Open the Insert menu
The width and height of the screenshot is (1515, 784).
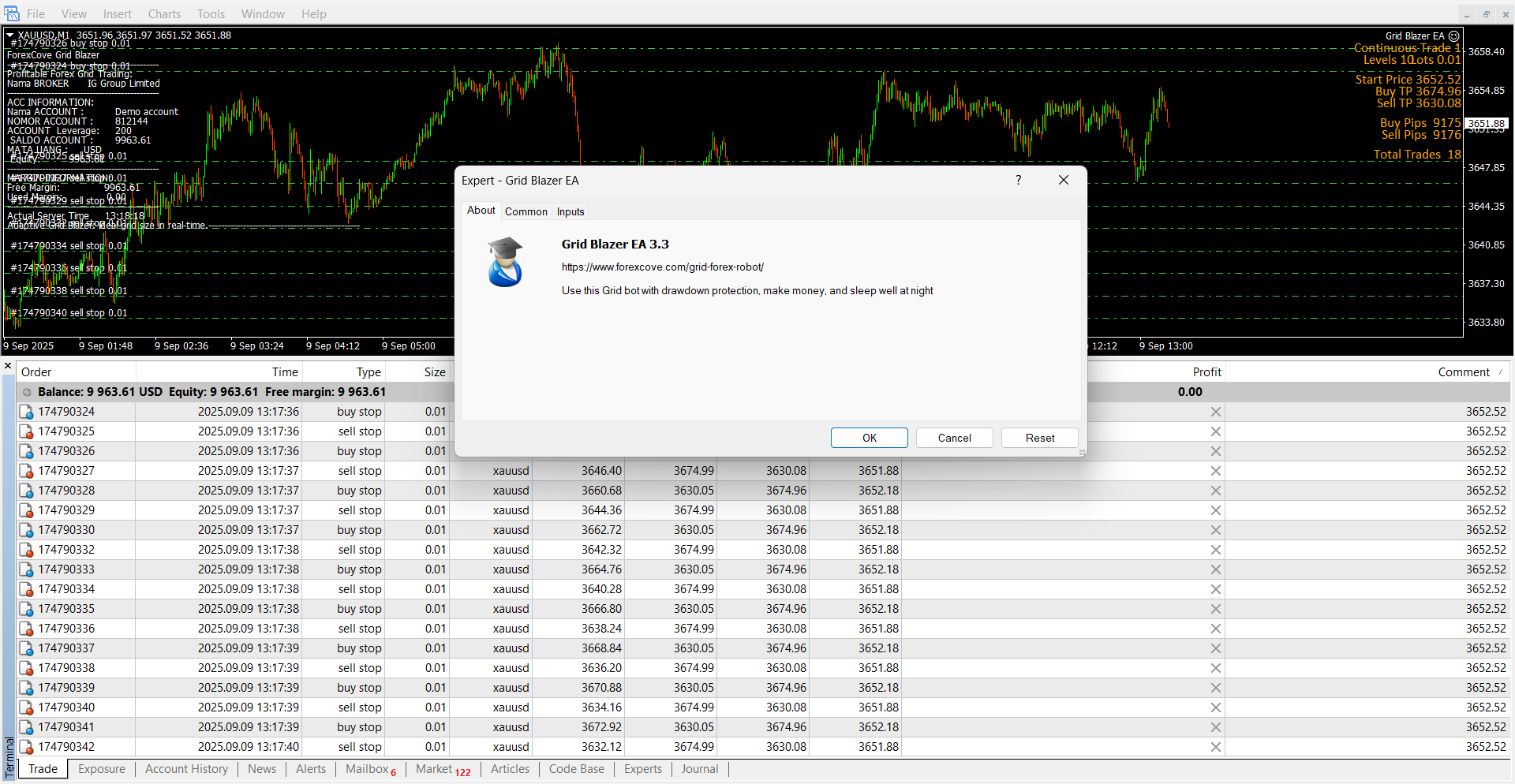pyautogui.click(x=118, y=14)
